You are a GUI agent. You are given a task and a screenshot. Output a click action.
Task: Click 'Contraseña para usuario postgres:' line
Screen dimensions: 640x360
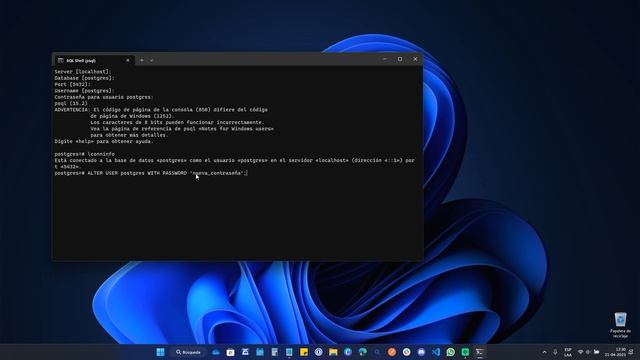tap(104, 97)
